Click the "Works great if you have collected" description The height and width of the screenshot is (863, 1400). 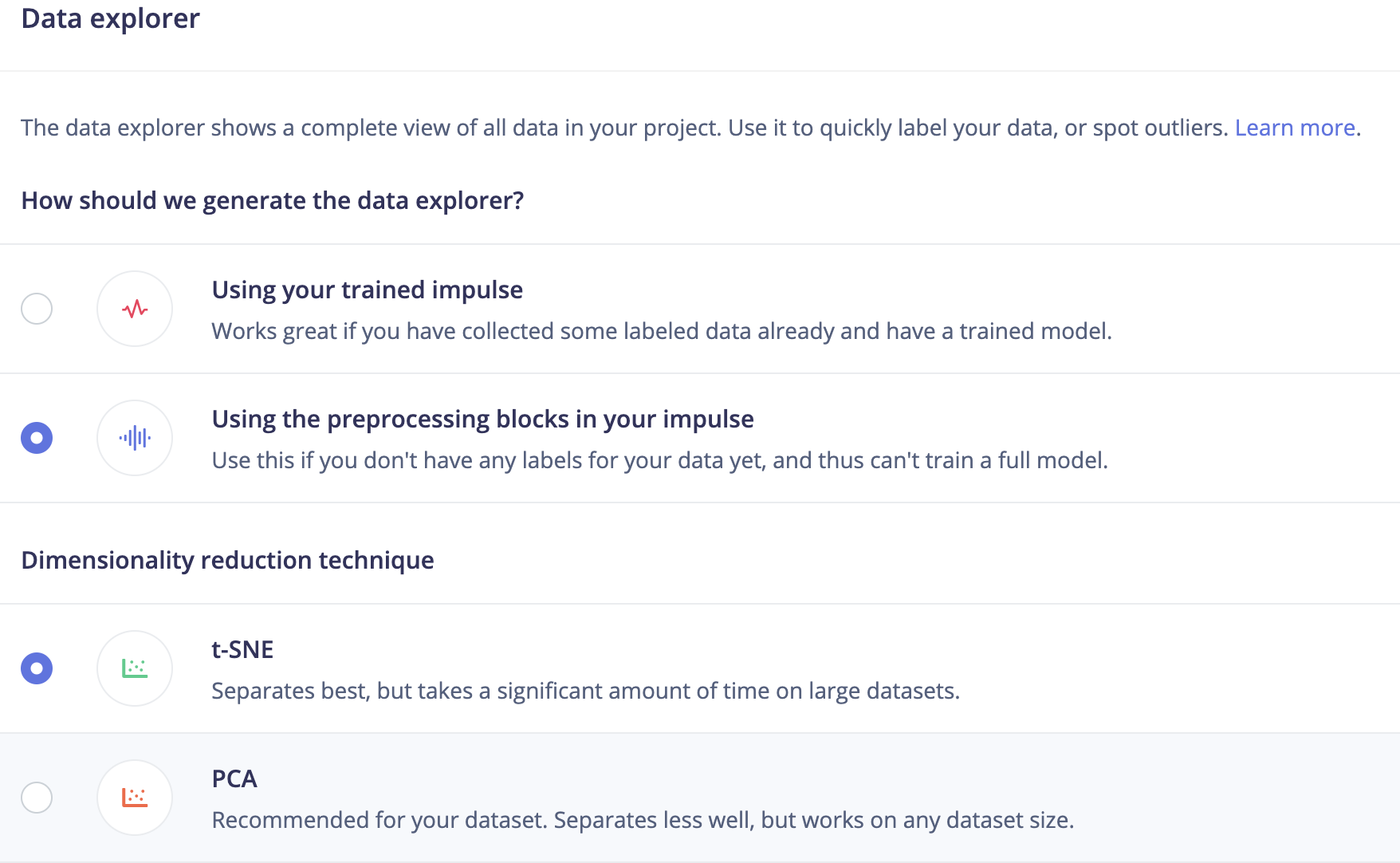661,331
